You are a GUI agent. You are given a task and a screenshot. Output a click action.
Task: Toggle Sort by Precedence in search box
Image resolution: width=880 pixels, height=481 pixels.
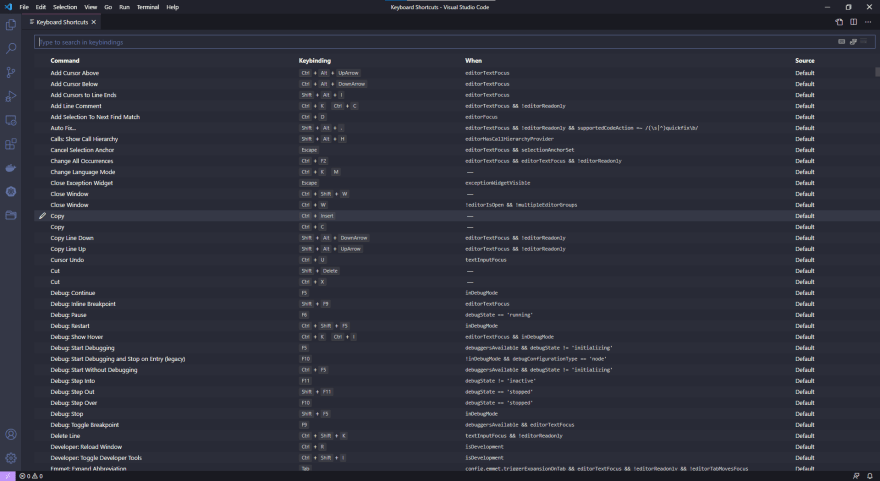coord(853,42)
